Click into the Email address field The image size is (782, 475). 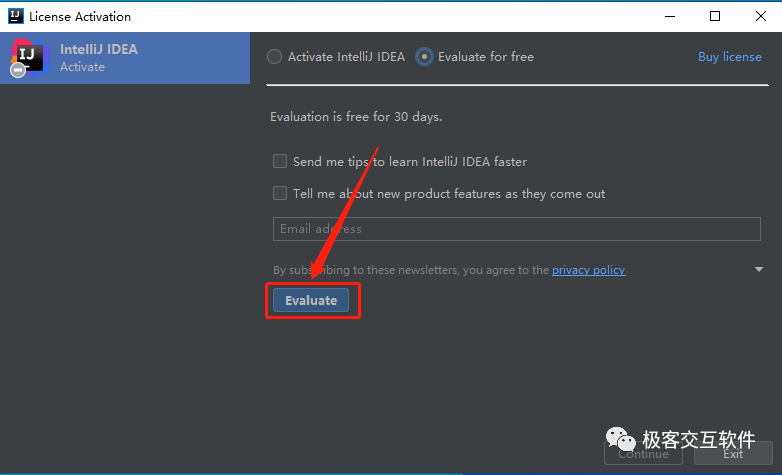517,229
